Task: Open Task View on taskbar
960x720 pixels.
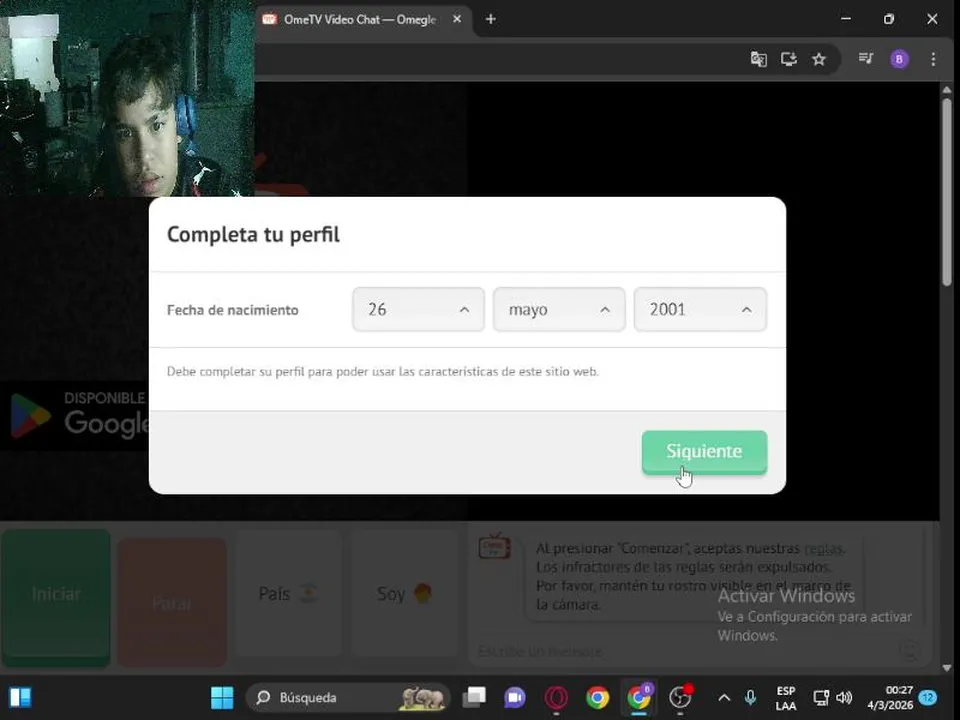Action: (x=474, y=697)
